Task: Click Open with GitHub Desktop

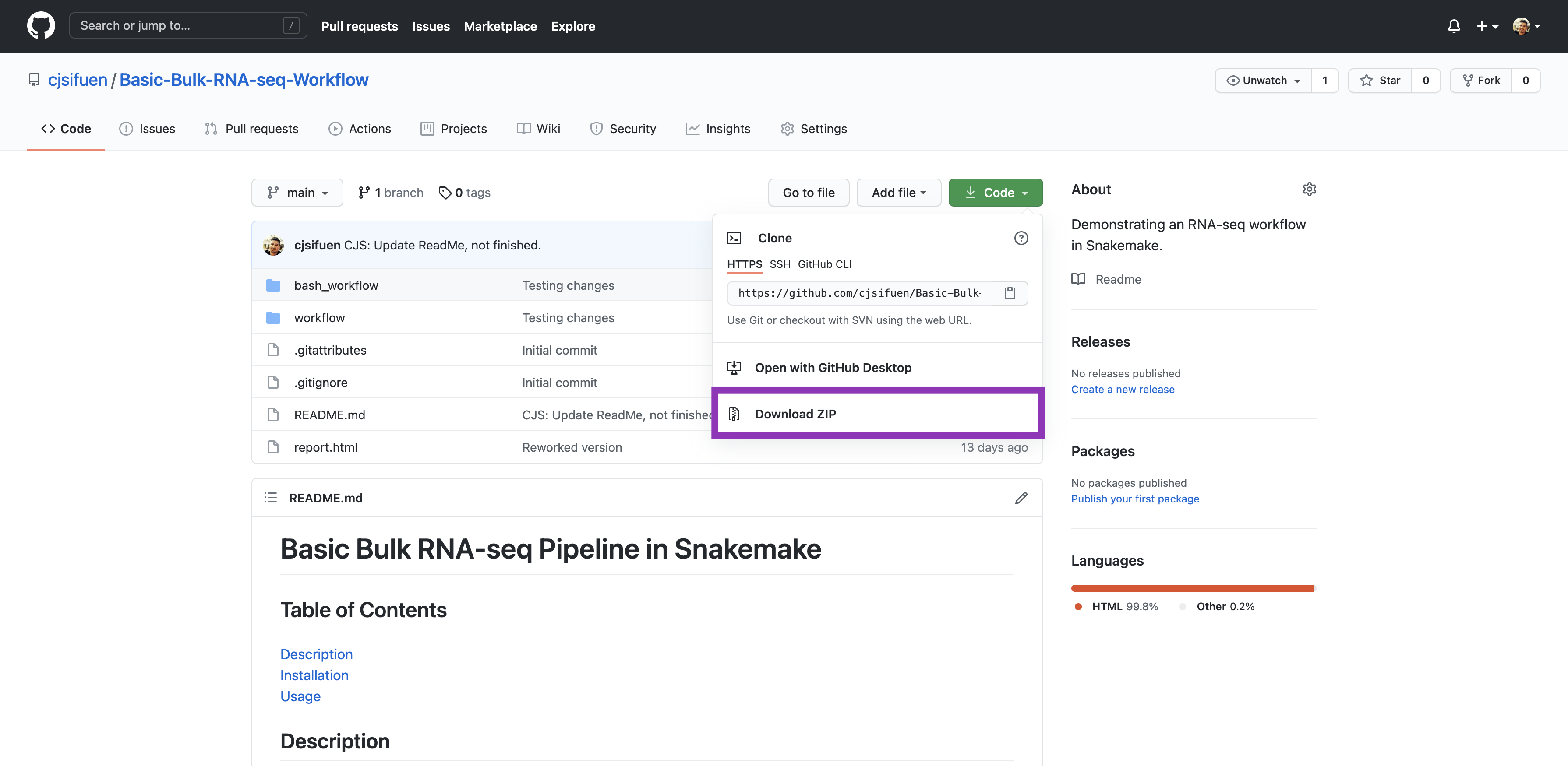Action: (878, 368)
